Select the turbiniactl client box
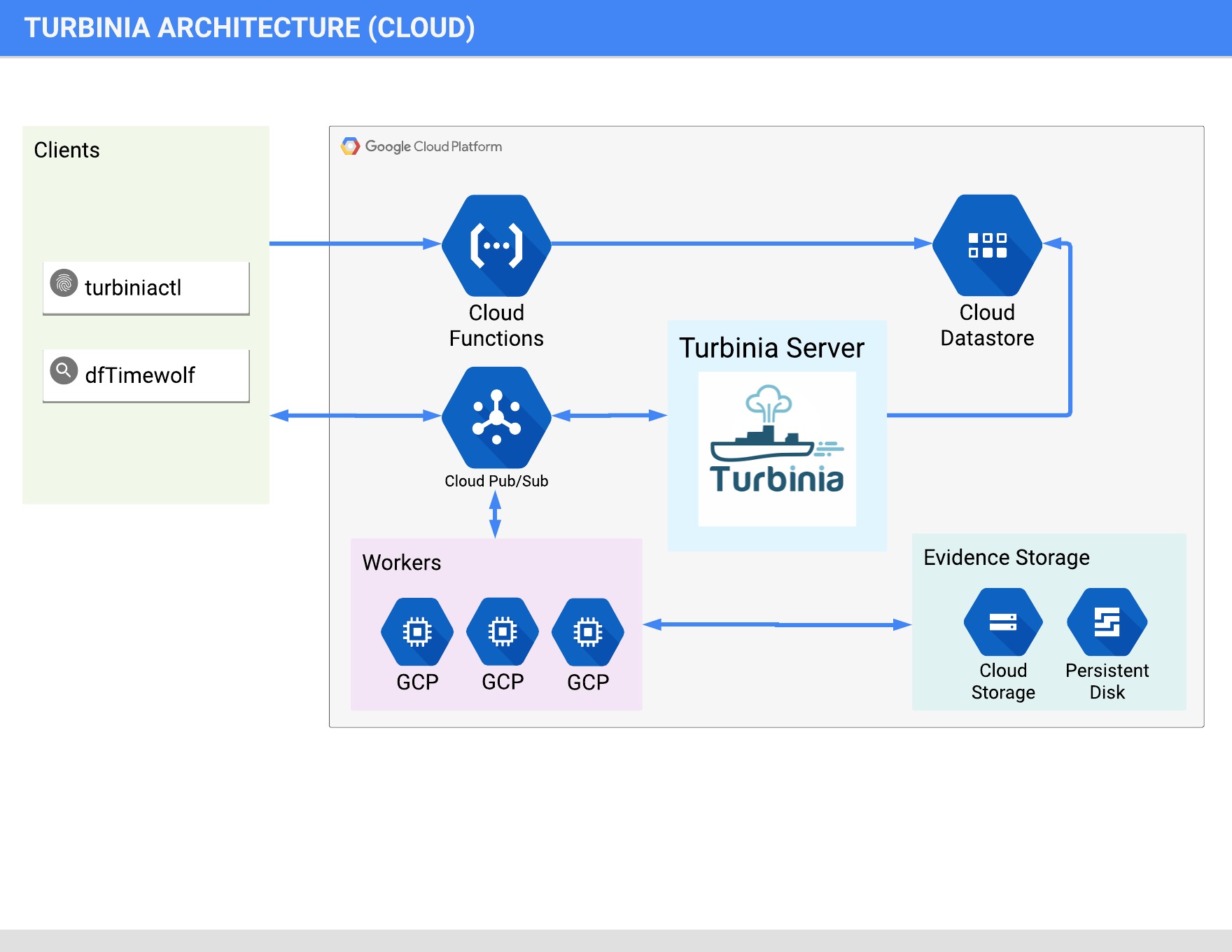The image size is (1232, 952). click(x=146, y=288)
